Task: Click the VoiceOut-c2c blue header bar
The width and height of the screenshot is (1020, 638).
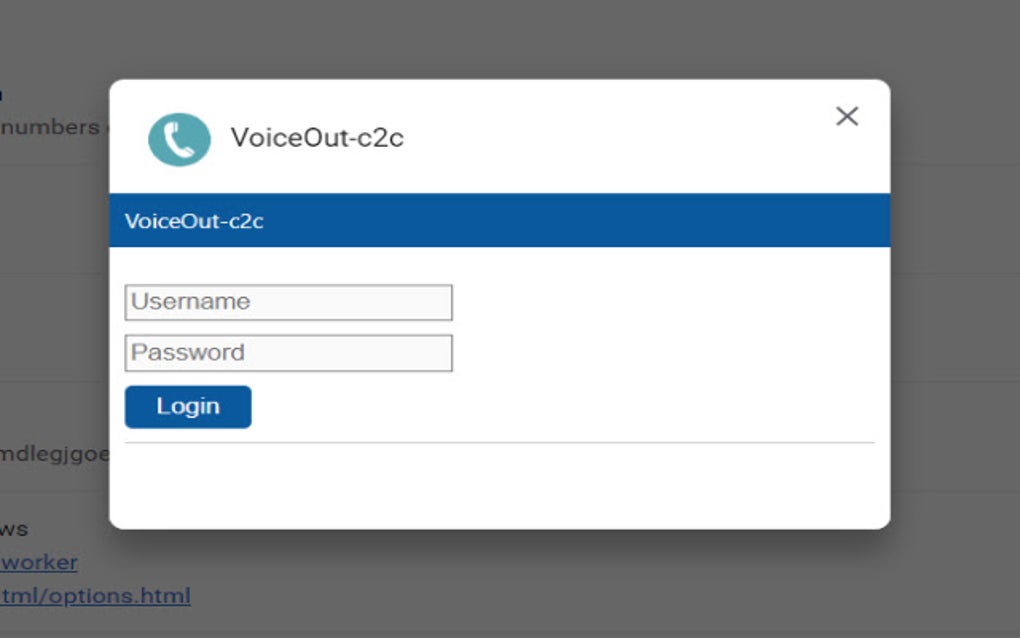Action: pos(500,220)
